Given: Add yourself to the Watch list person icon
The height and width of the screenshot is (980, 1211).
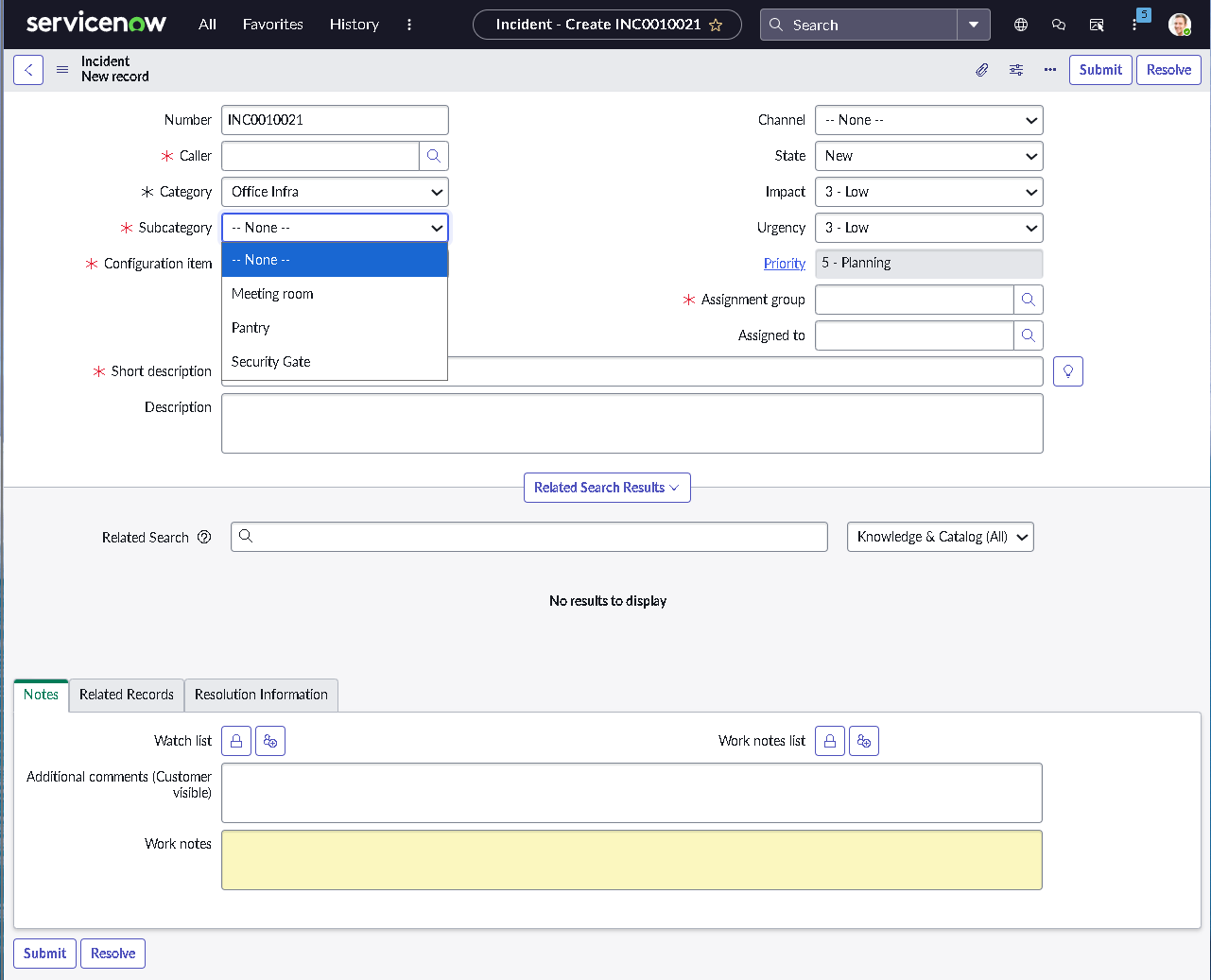Looking at the screenshot, I should pyautogui.click(x=269, y=740).
